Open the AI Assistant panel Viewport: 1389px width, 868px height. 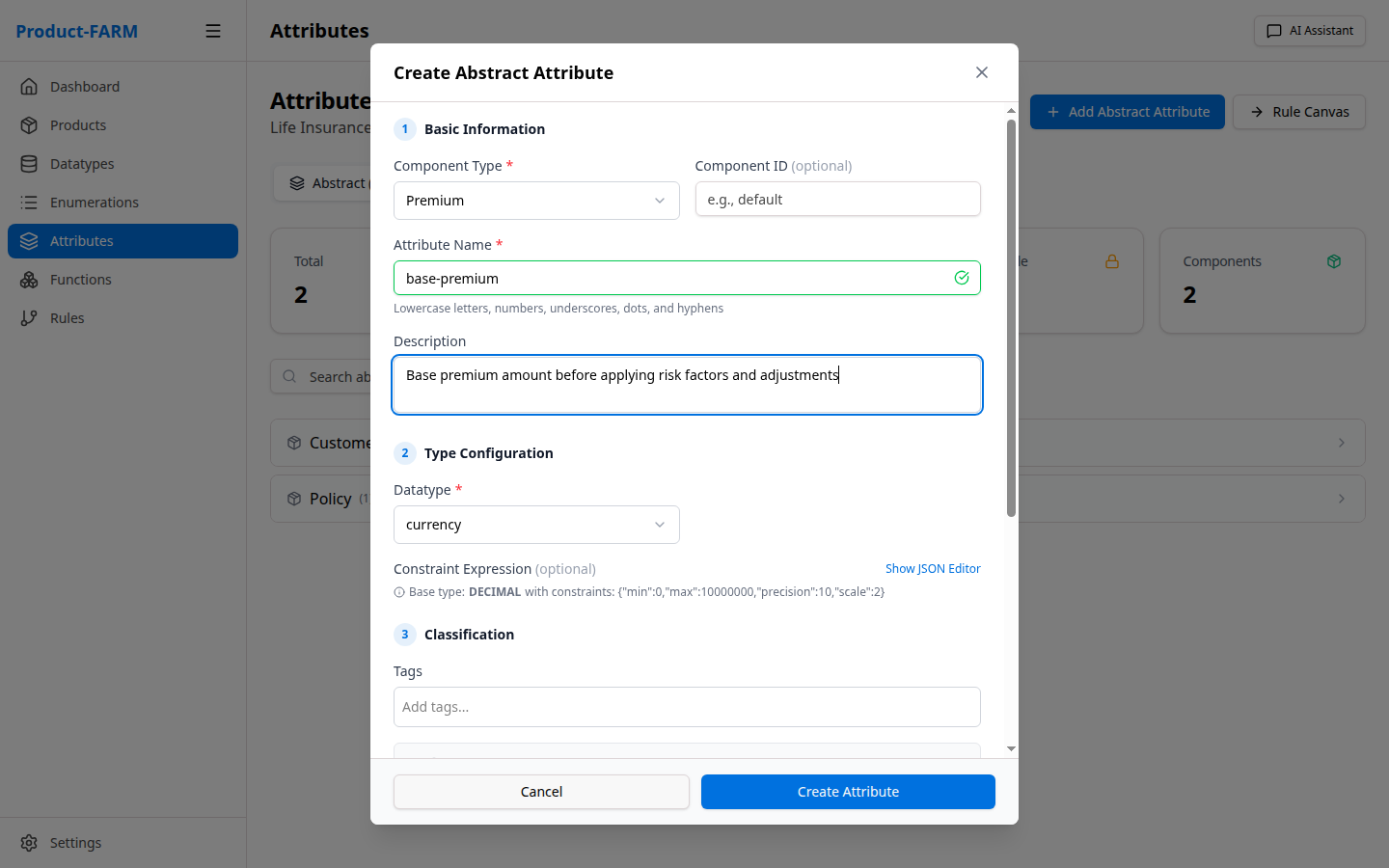pos(1309,31)
